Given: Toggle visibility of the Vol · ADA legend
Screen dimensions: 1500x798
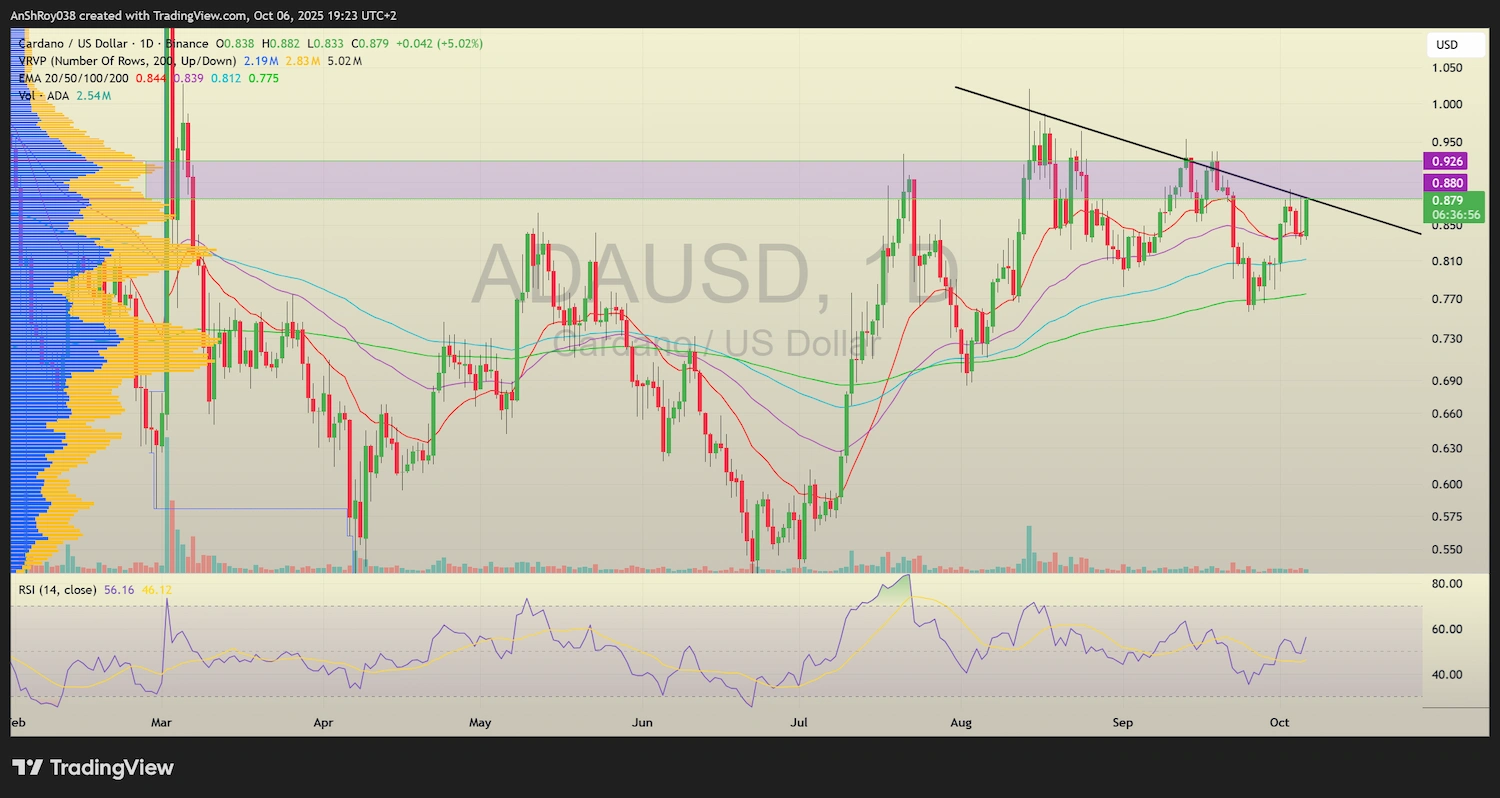Looking at the screenshot, I should coord(44,95).
